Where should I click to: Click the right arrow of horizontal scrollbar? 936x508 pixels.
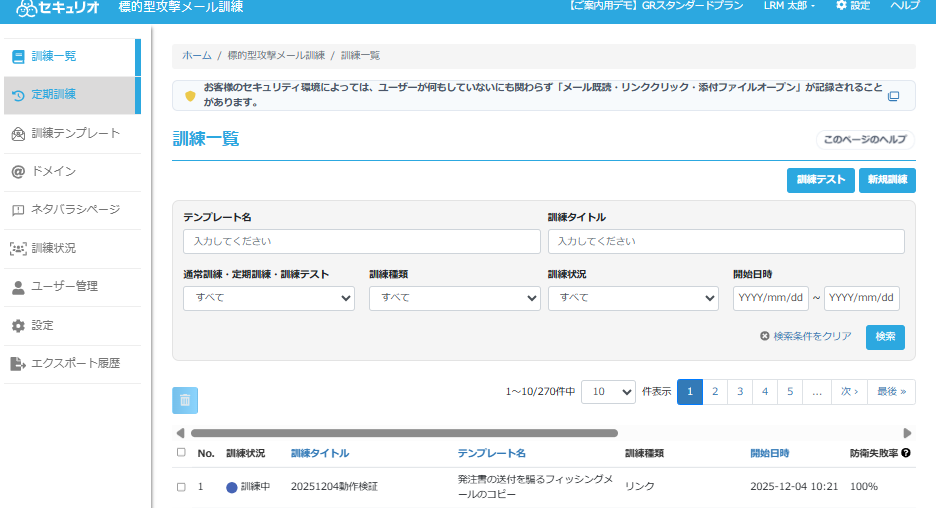[x=907, y=433]
